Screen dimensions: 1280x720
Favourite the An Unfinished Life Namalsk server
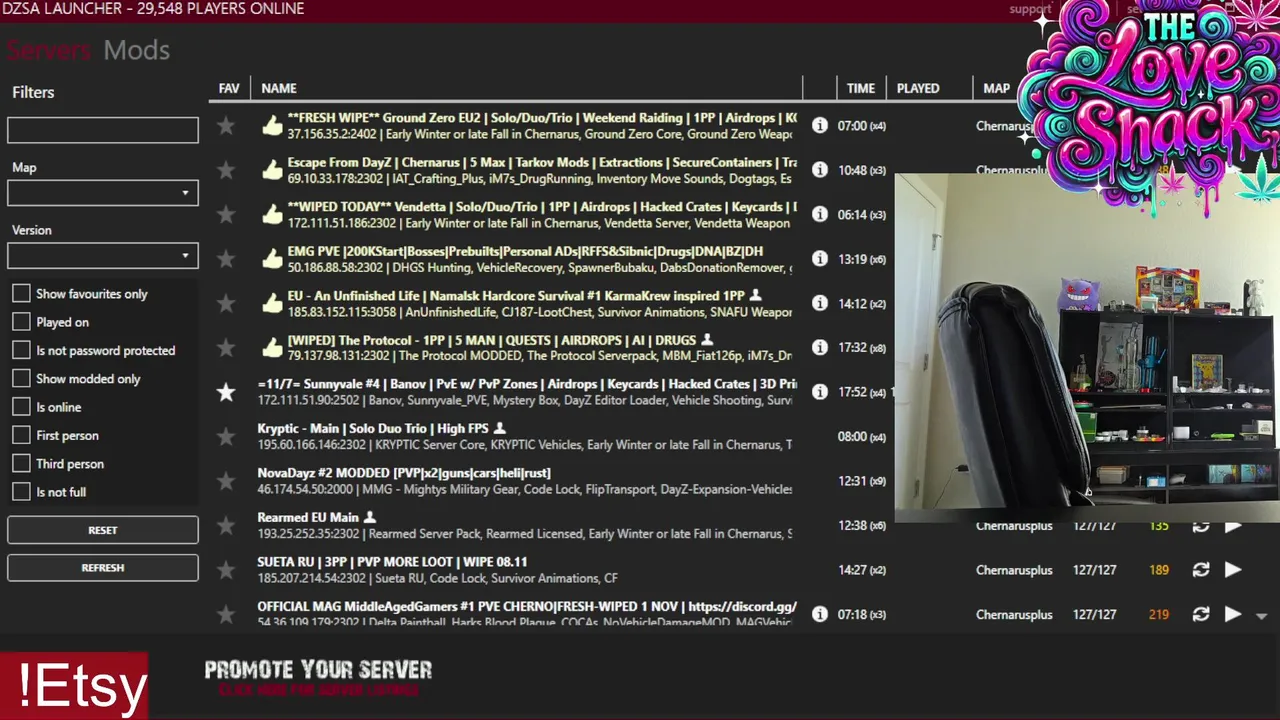226,303
